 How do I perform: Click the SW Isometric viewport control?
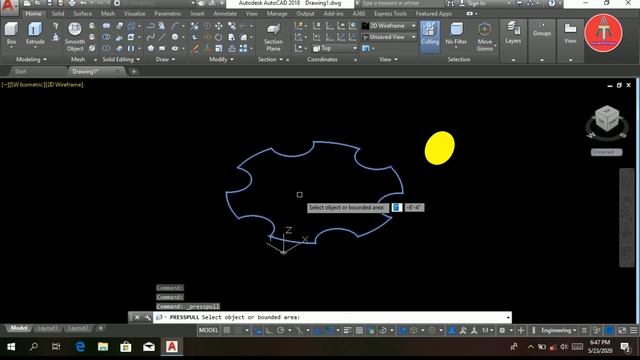28,84
